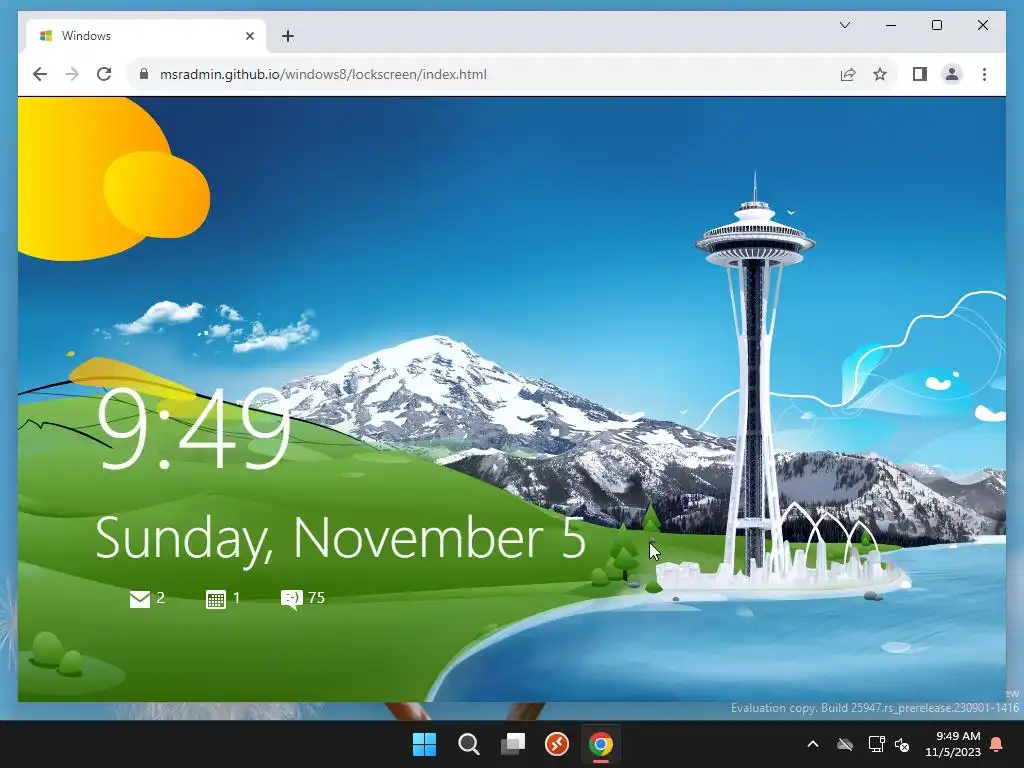
Task: Click the lockscreen time 9:49
Action: coord(193,428)
